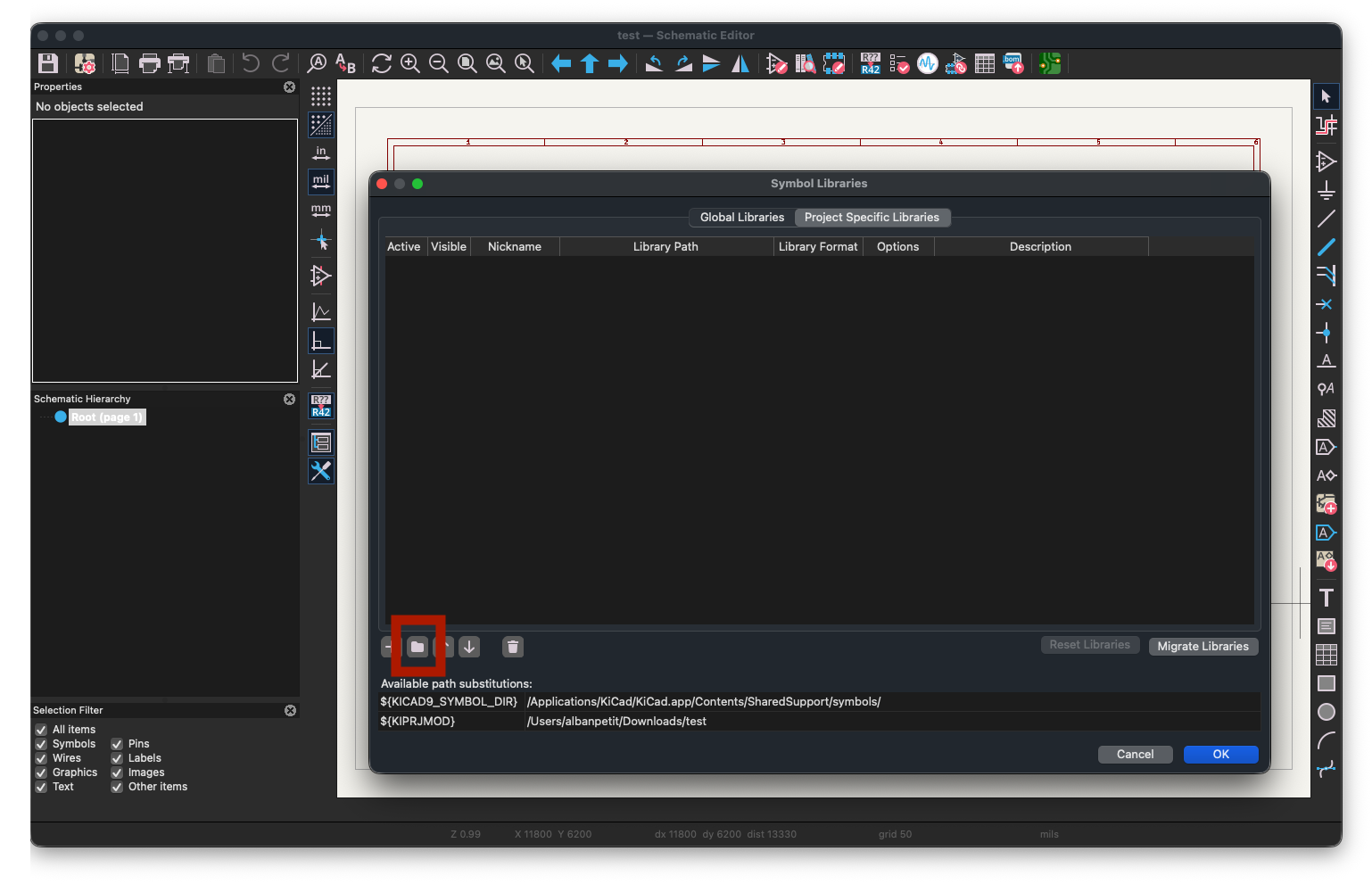Open PCB editor using green board icon
Viewport: 1372px width, 884px height.
pos(1050,63)
